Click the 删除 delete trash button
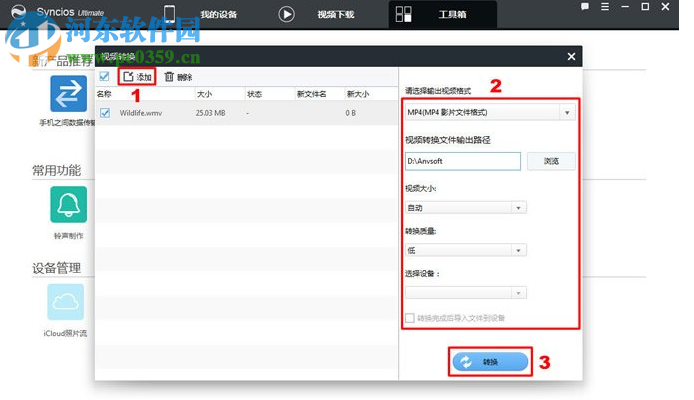This screenshot has width=694, height=400. [178, 77]
